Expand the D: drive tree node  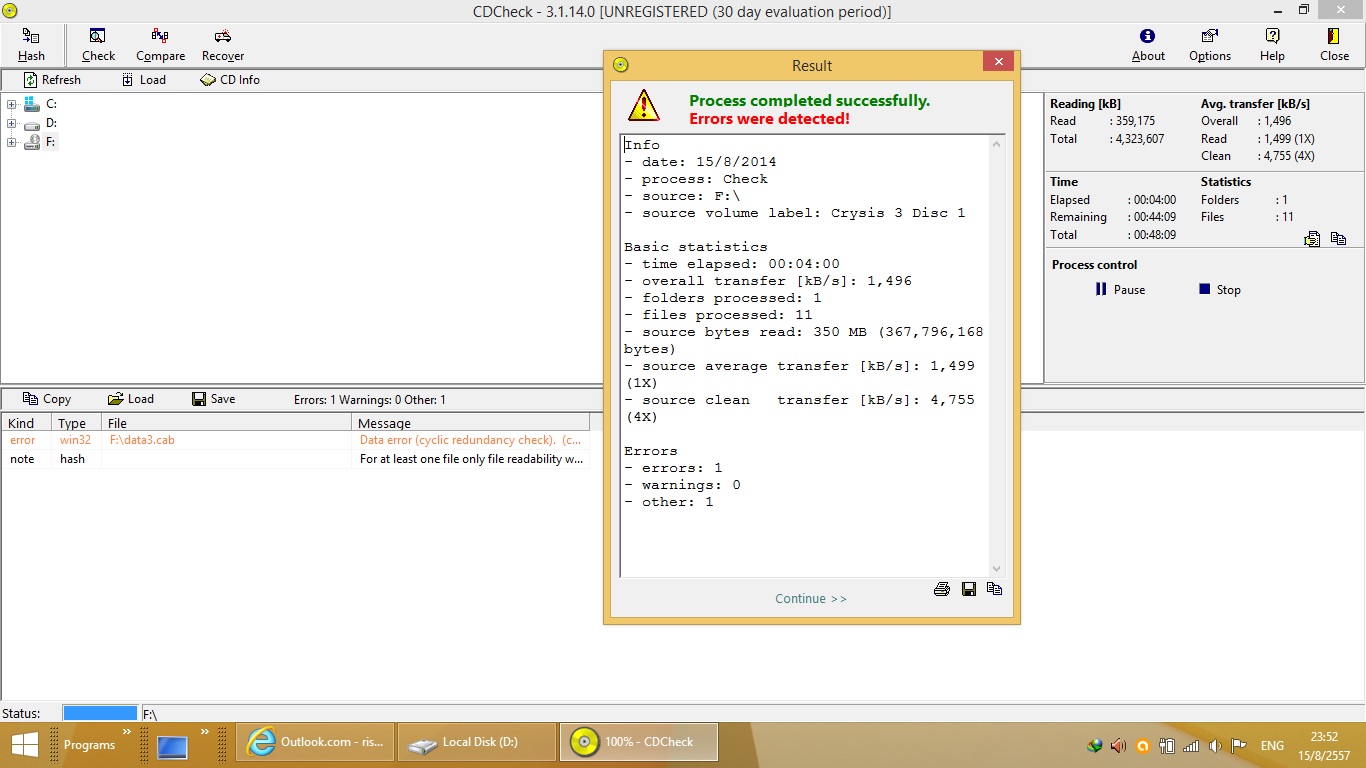[x=11, y=124]
